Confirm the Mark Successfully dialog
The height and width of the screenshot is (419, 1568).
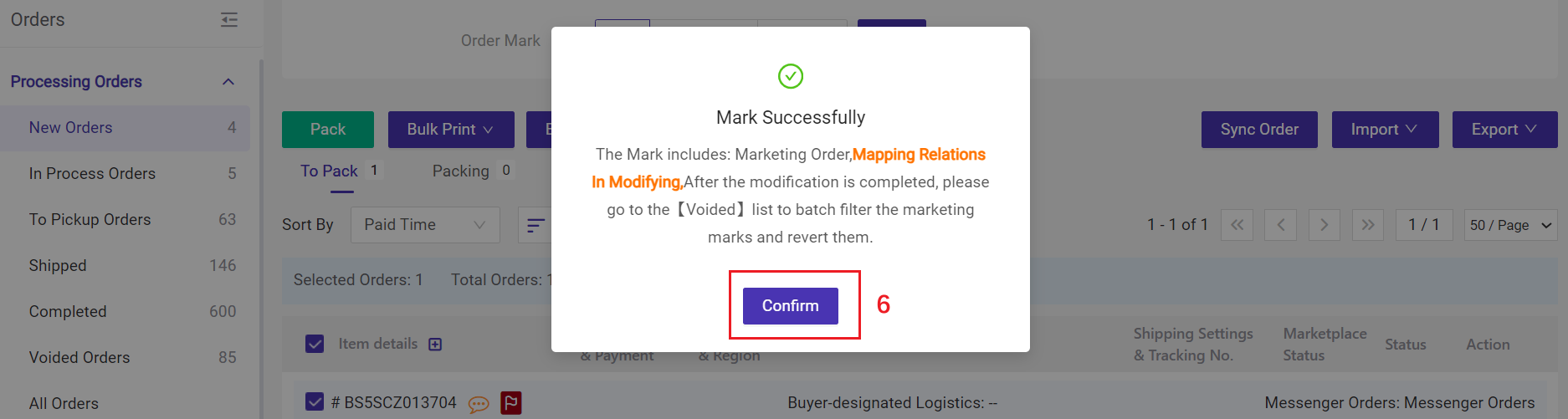click(791, 306)
